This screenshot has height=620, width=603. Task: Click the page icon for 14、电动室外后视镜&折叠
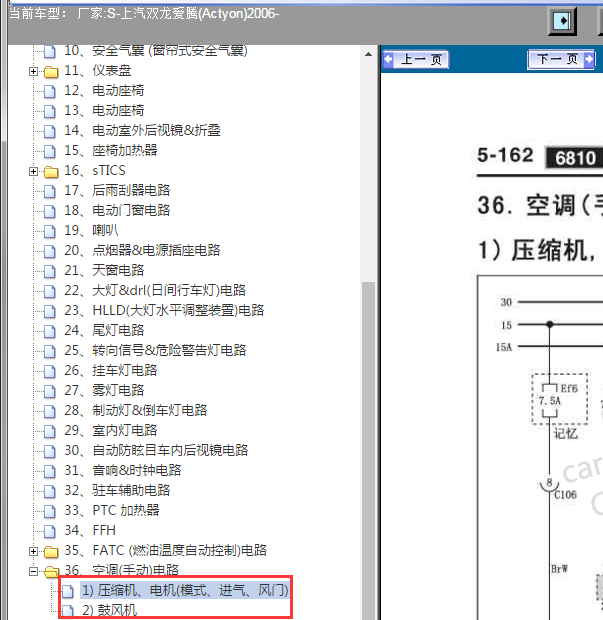(x=49, y=131)
